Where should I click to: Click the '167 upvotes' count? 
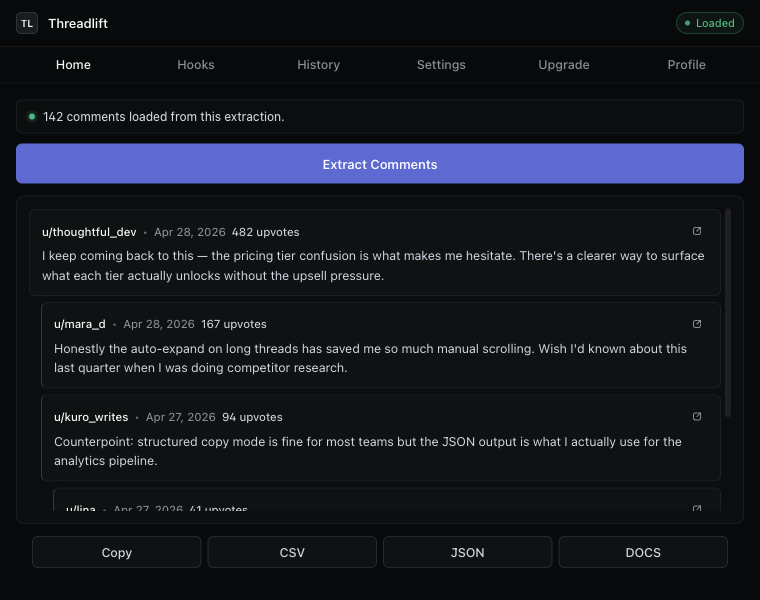[234, 324]
